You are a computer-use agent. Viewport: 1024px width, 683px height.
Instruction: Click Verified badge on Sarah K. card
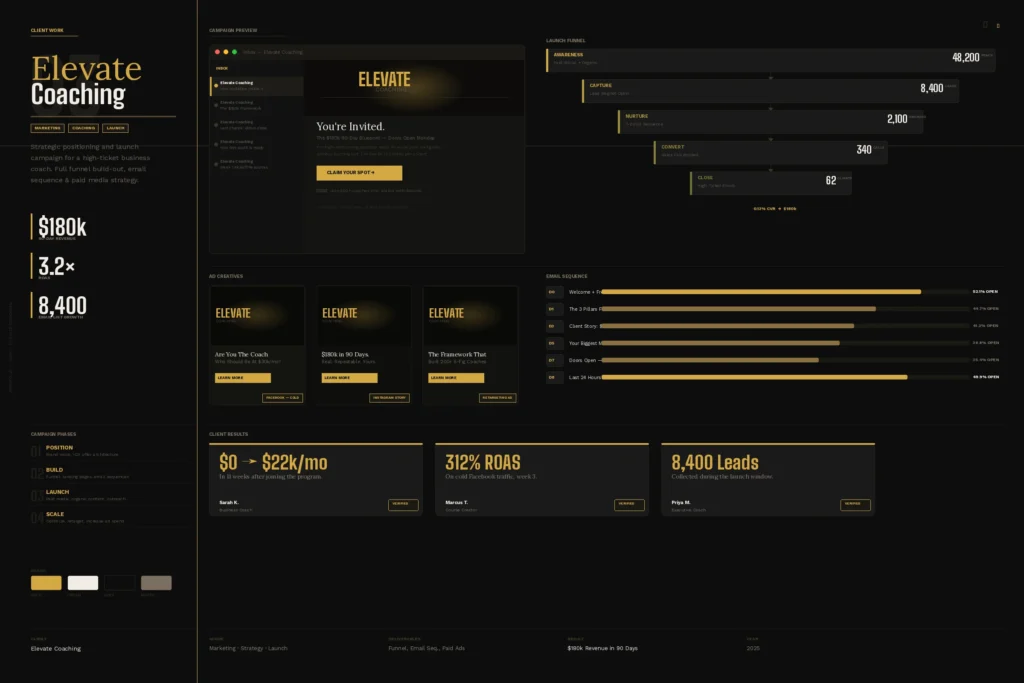pyautogui.click(x=403, y=504)
